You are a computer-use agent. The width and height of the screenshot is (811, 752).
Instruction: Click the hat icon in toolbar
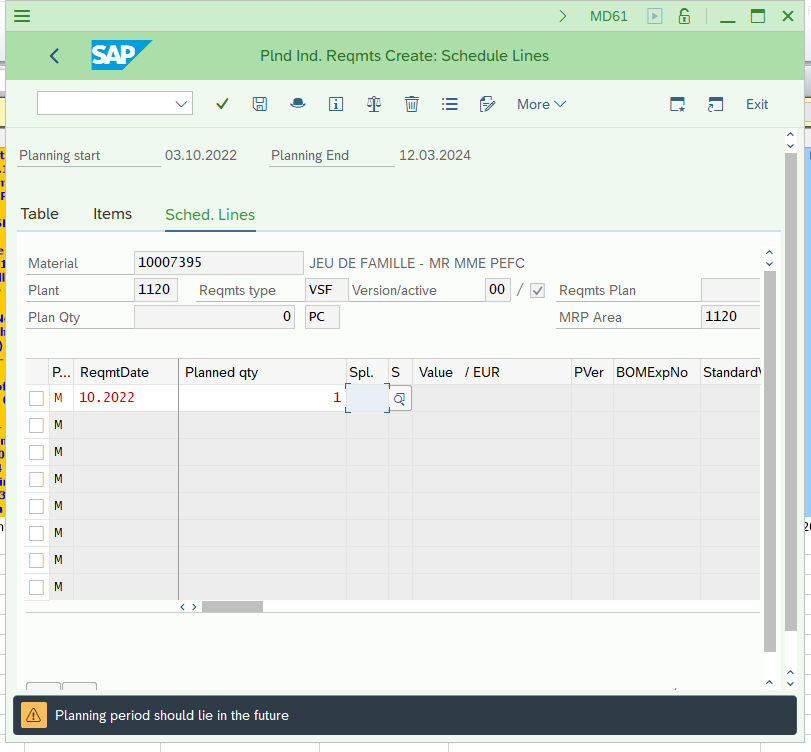297,104
